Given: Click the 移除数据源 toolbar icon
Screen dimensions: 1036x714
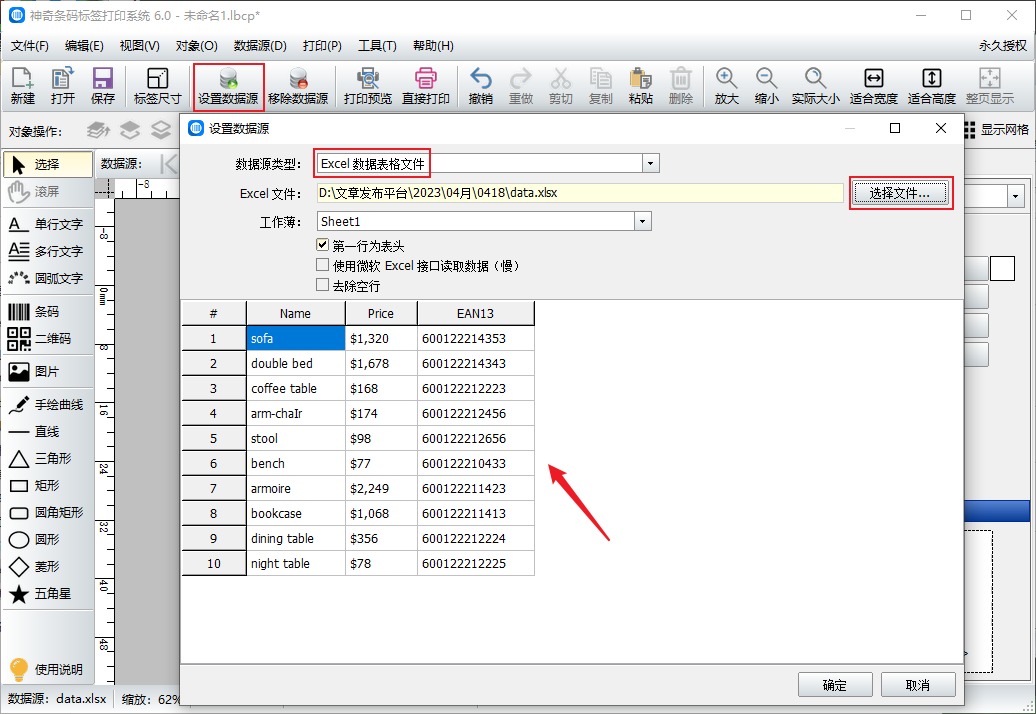Looking at the screenshot, I should click(298, 80).
